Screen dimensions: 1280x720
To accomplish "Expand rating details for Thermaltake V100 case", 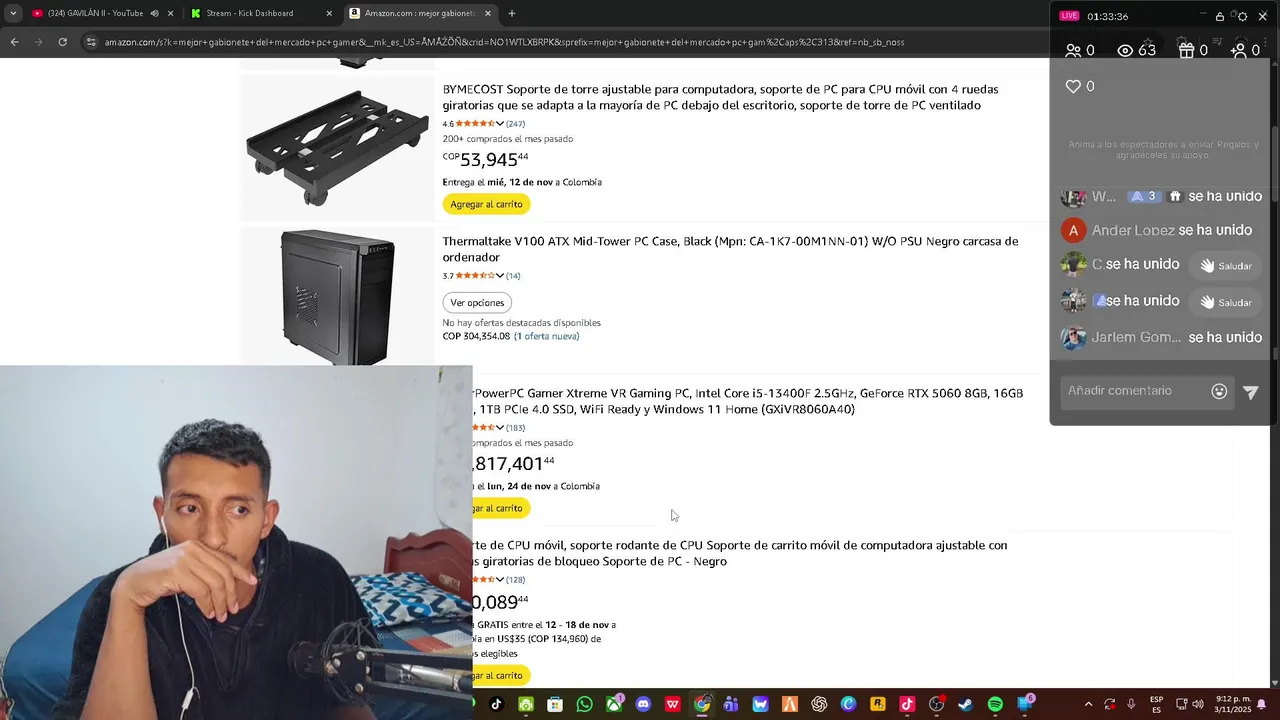I will coord(500,276).
